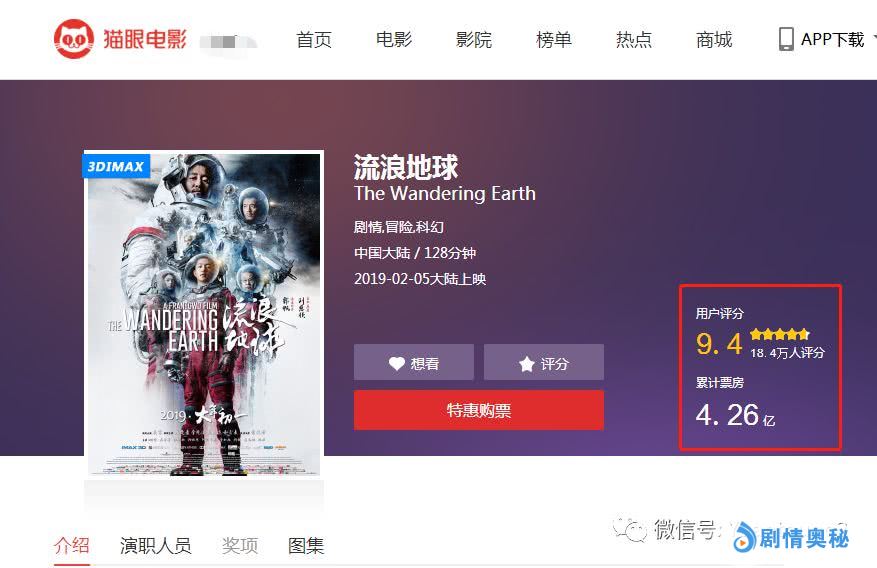The height and width of the screenshot is (568, 877).
Task: Click the five-star rating icons
Action: tap(780, 334)
